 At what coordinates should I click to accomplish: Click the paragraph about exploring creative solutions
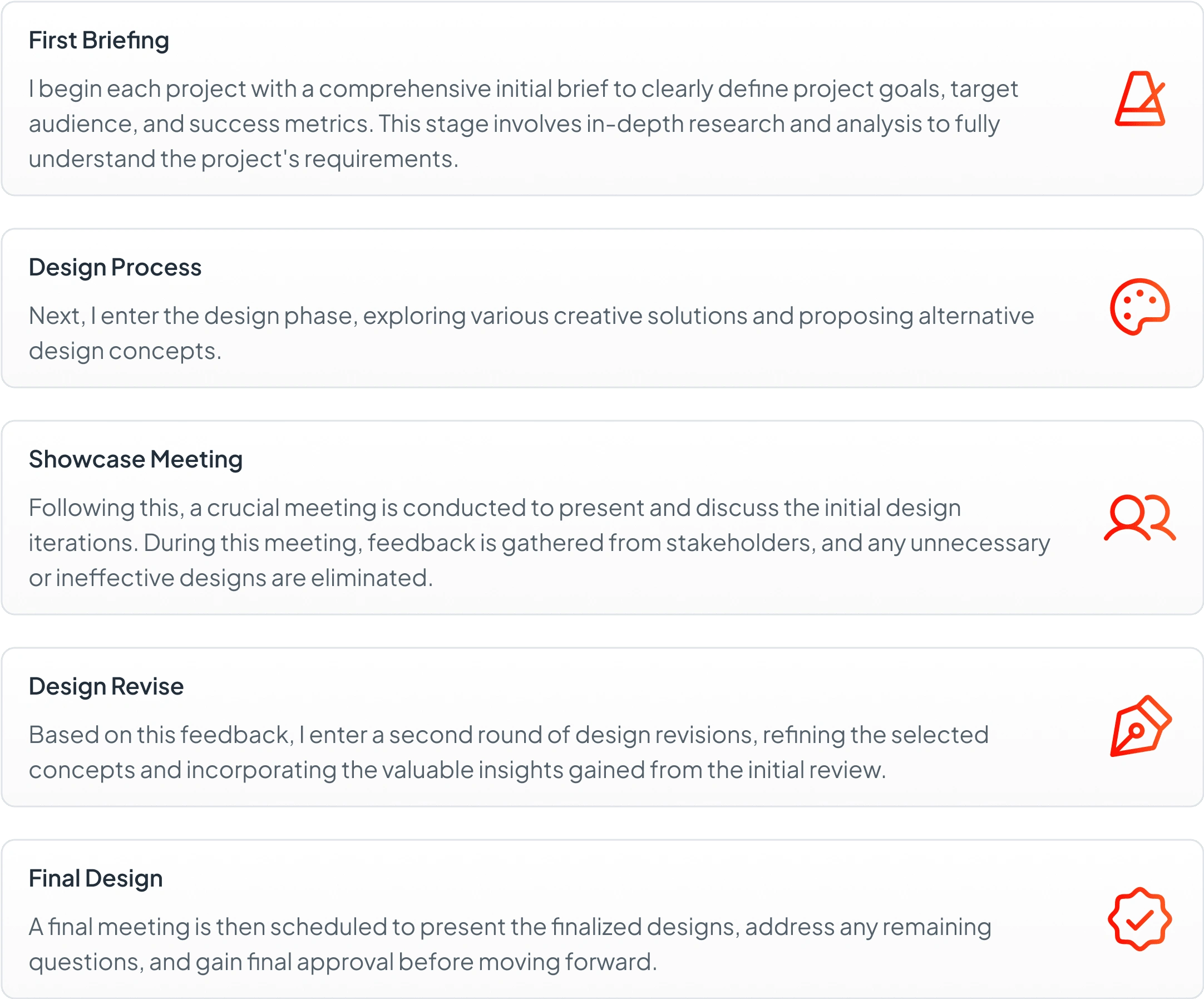[531, 333]
